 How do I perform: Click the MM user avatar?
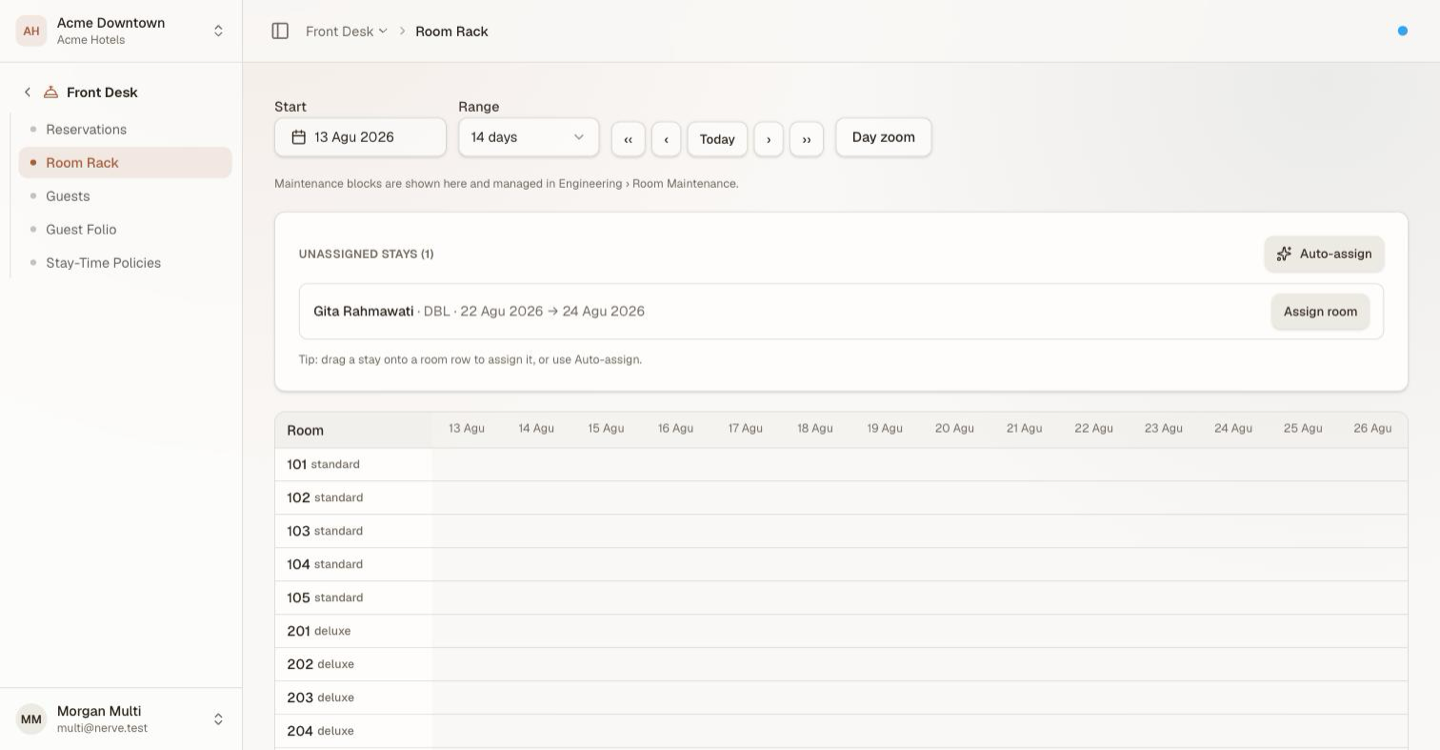click(32, 719)
